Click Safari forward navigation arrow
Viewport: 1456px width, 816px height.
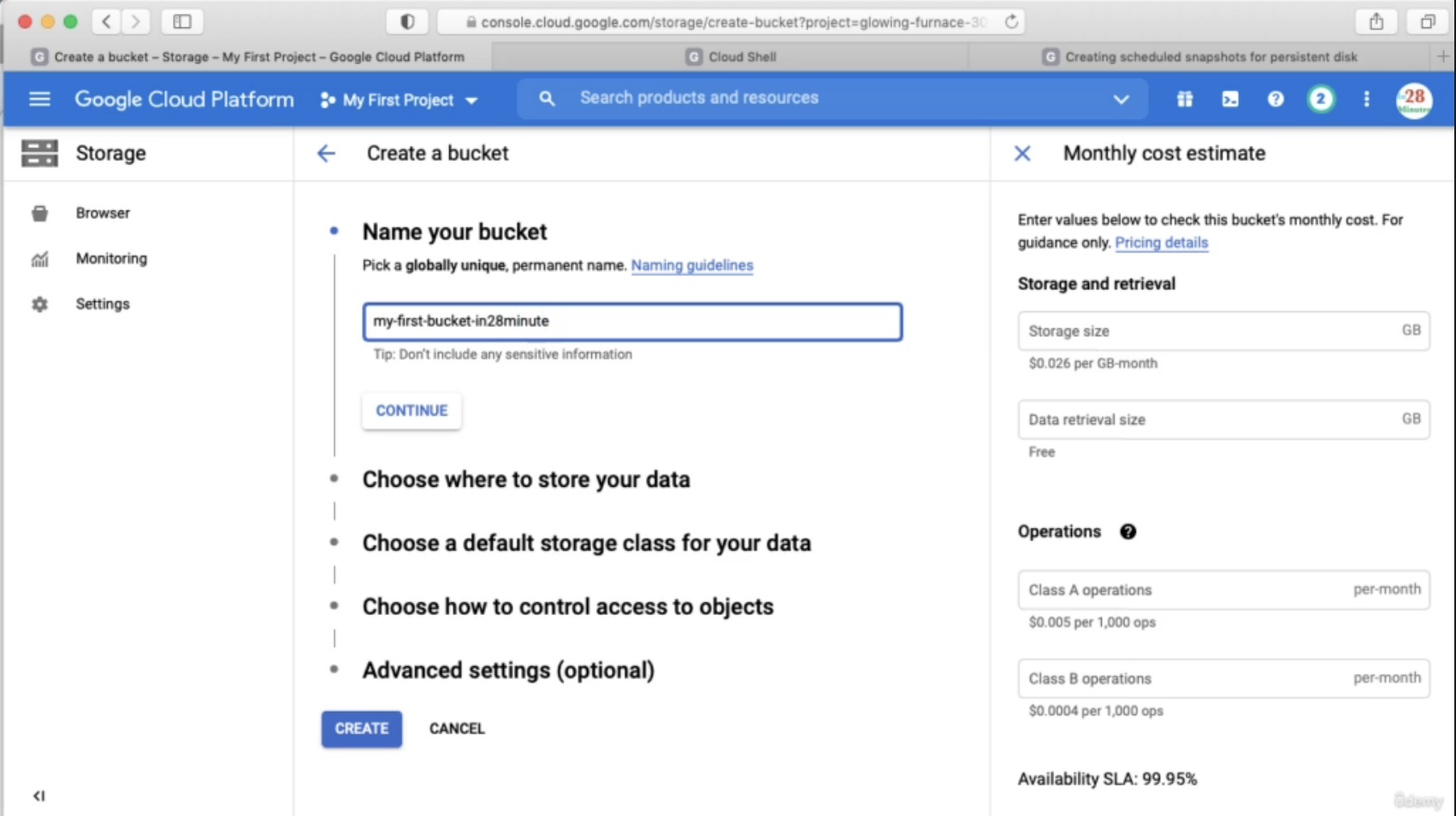[135, 21]
